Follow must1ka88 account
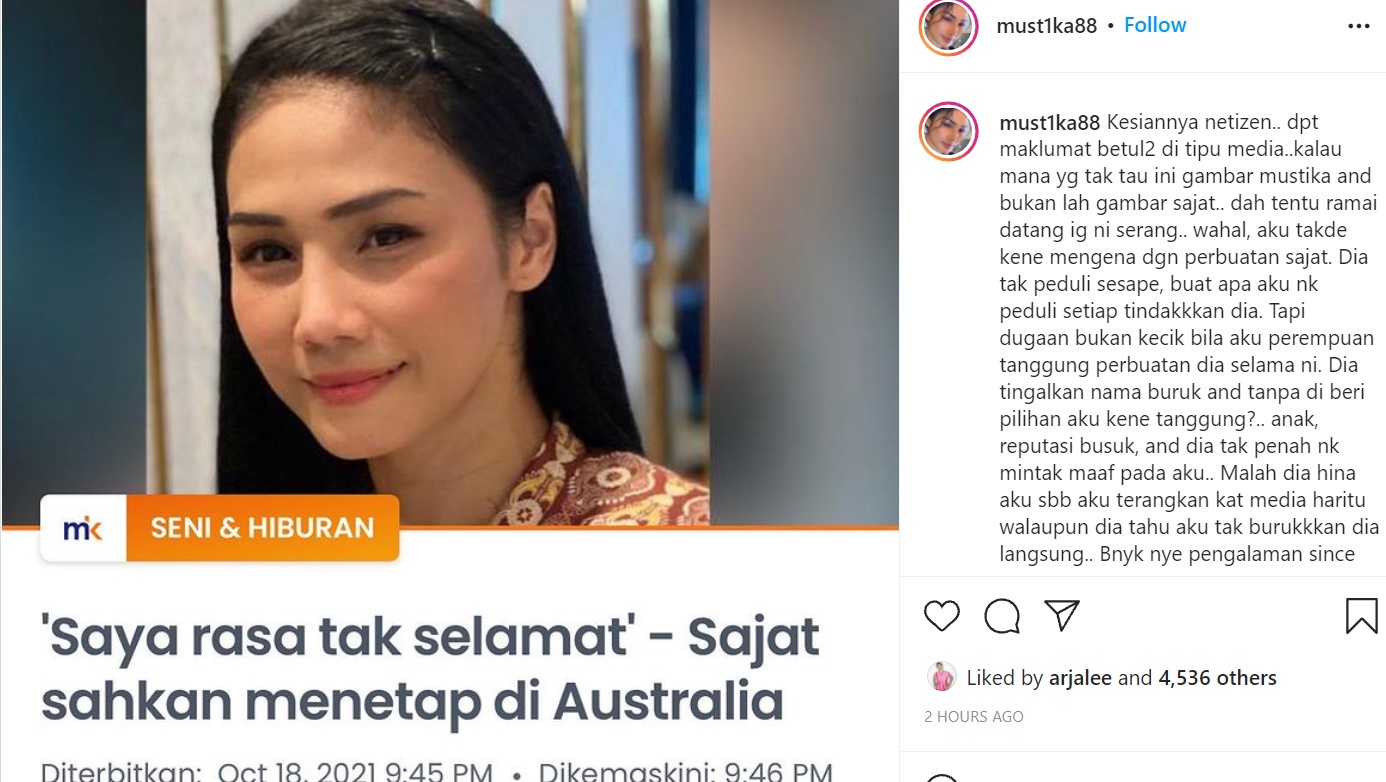Image resolution: width=1386 pixels, height=782 pixels. tap(1155, 25)
